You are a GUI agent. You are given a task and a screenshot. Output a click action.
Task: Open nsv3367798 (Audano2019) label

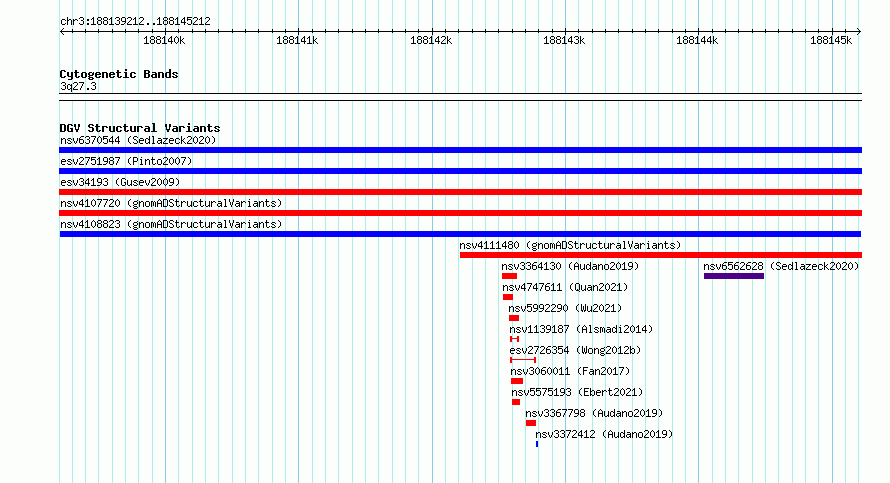[594, 413]
